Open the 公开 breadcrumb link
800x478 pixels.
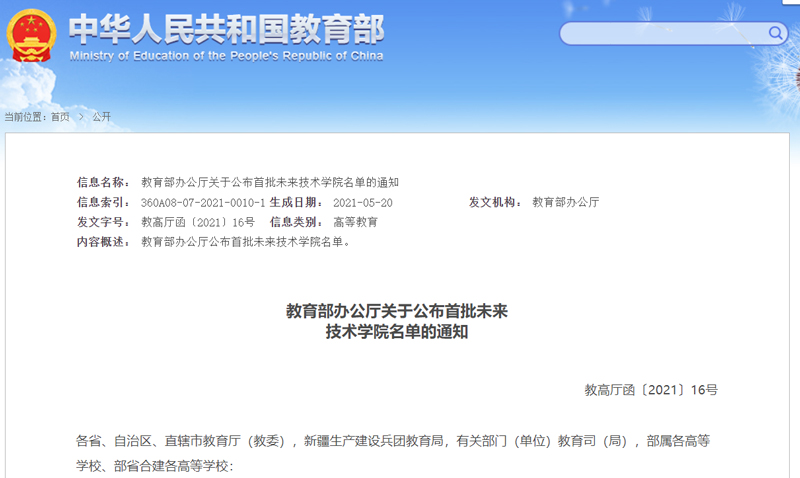[102, 117]
